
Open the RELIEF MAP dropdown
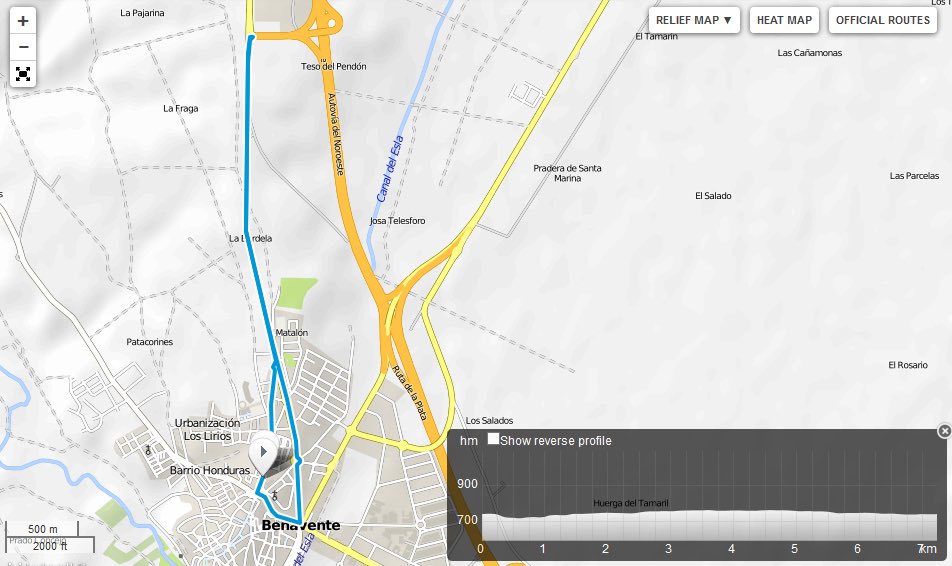point(694,20)
